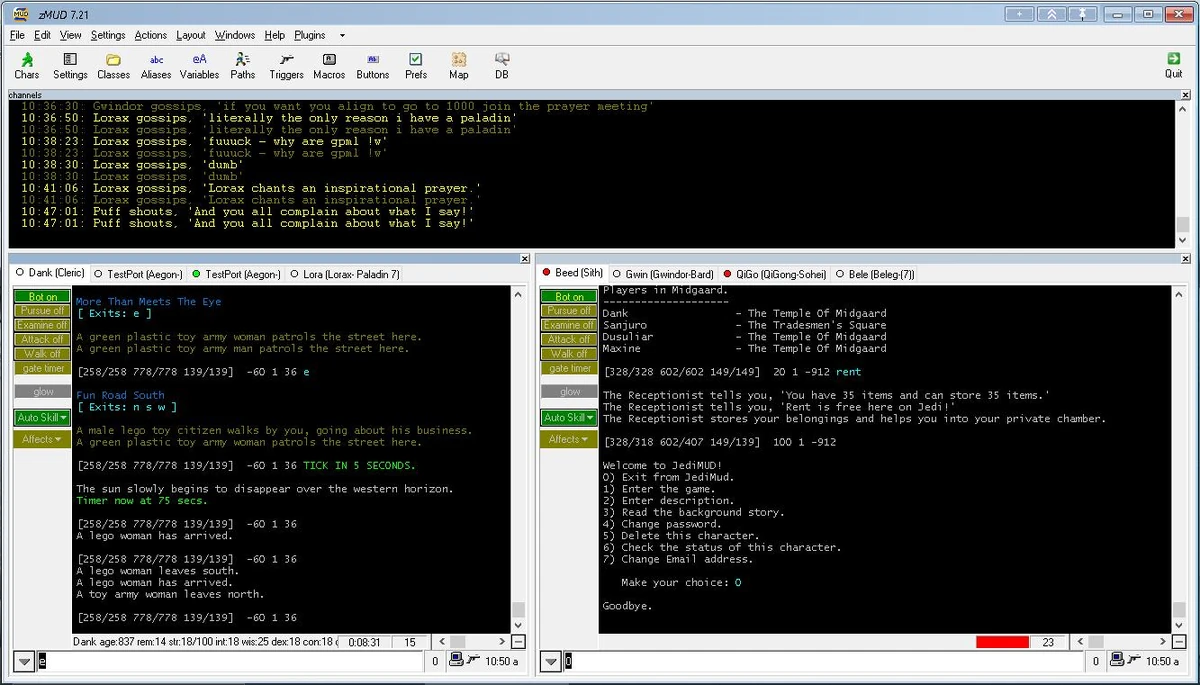Open the Variables editor
This screenshot has height=685, width=1200.
point(199,66)
